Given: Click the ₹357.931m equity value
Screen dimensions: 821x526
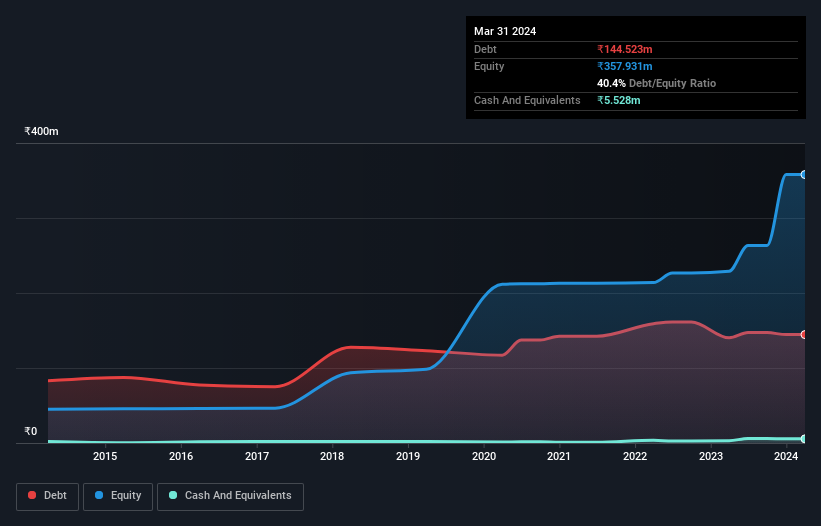Looking at the screenshot, I should click(x=625, y=66).
